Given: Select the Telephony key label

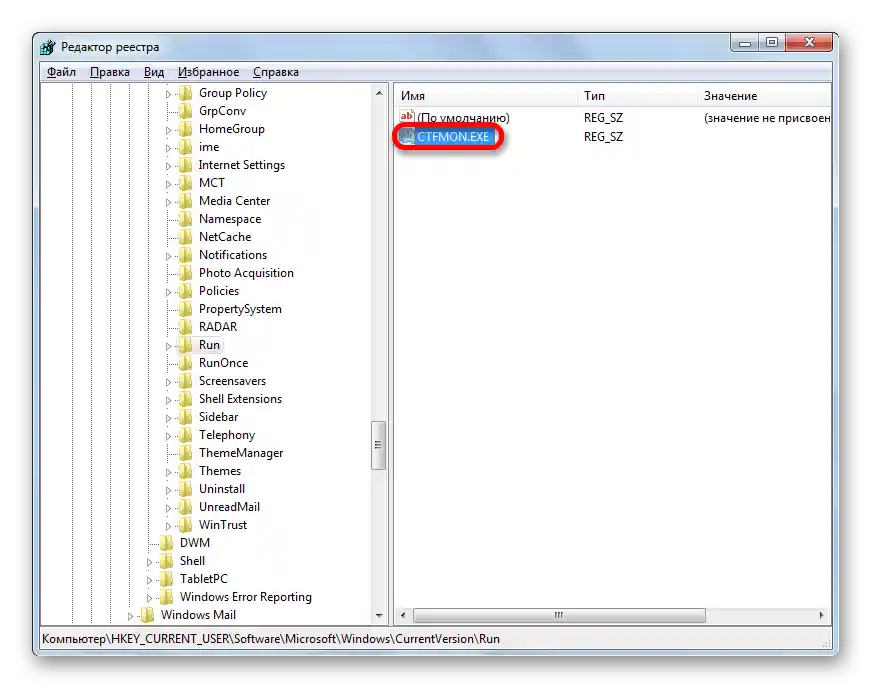Looking at the screenshot, I should point(227,435).
